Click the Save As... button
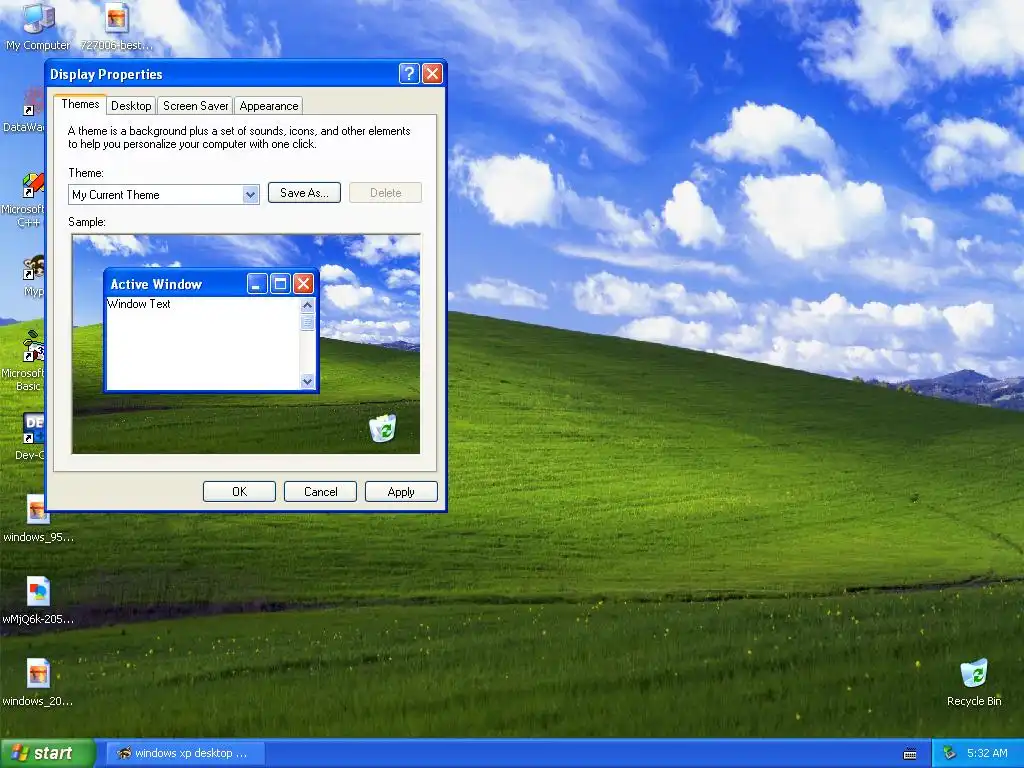 click(304, 193)
